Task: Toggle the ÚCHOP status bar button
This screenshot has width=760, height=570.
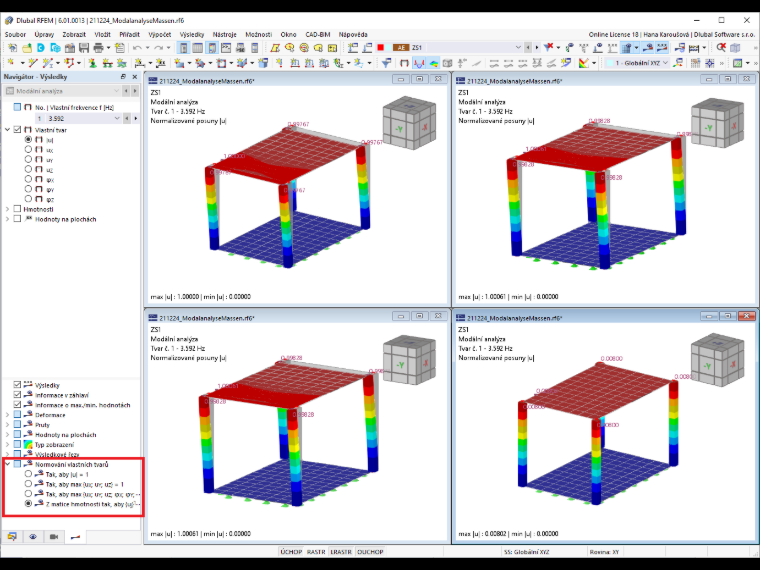Action: [x=291, y=552]
